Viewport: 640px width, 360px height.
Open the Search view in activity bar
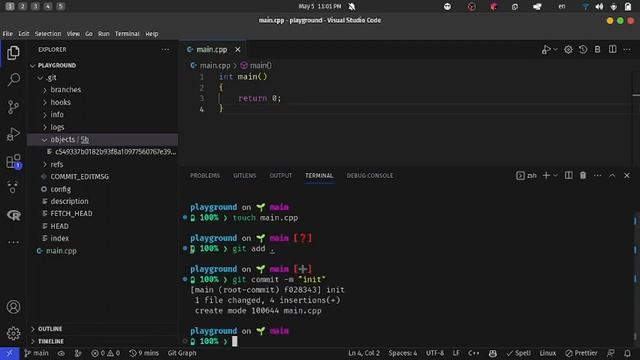[x=13, y=79]
